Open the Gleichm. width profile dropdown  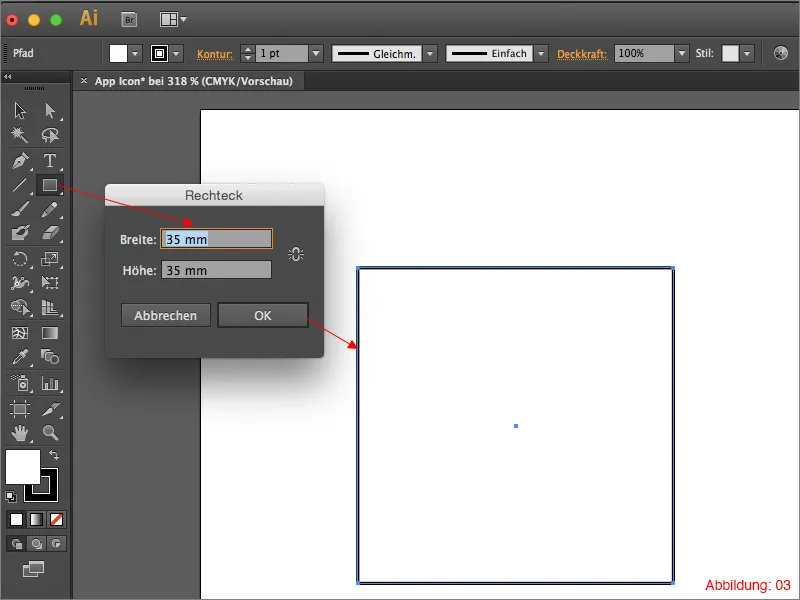[x=430, y=53]
